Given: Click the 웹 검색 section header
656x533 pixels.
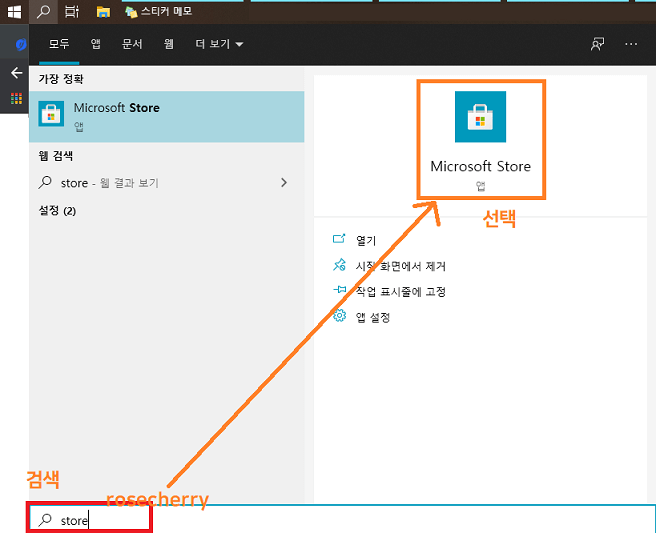Looking at the screenshot, I should (56, 156).
